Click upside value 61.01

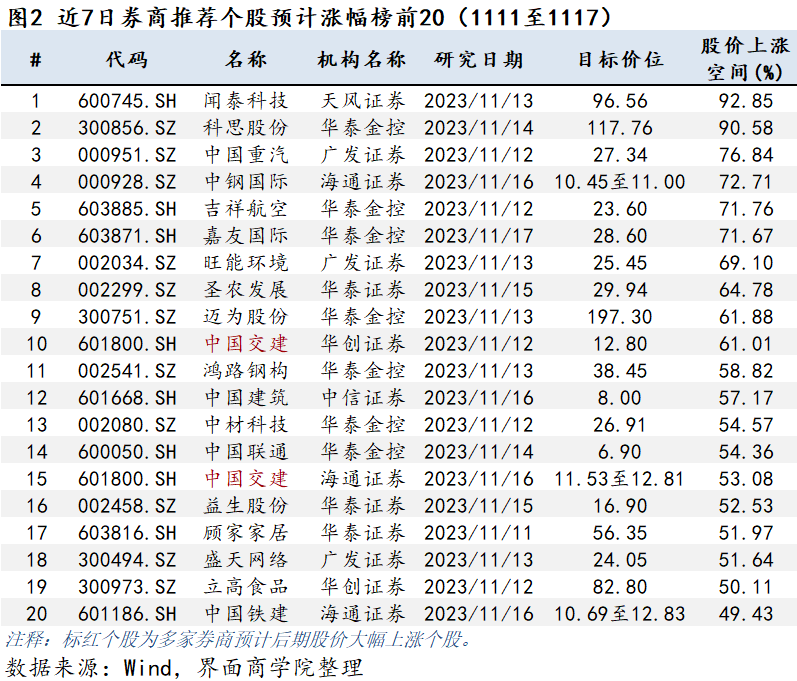click(x=746, y=344)
